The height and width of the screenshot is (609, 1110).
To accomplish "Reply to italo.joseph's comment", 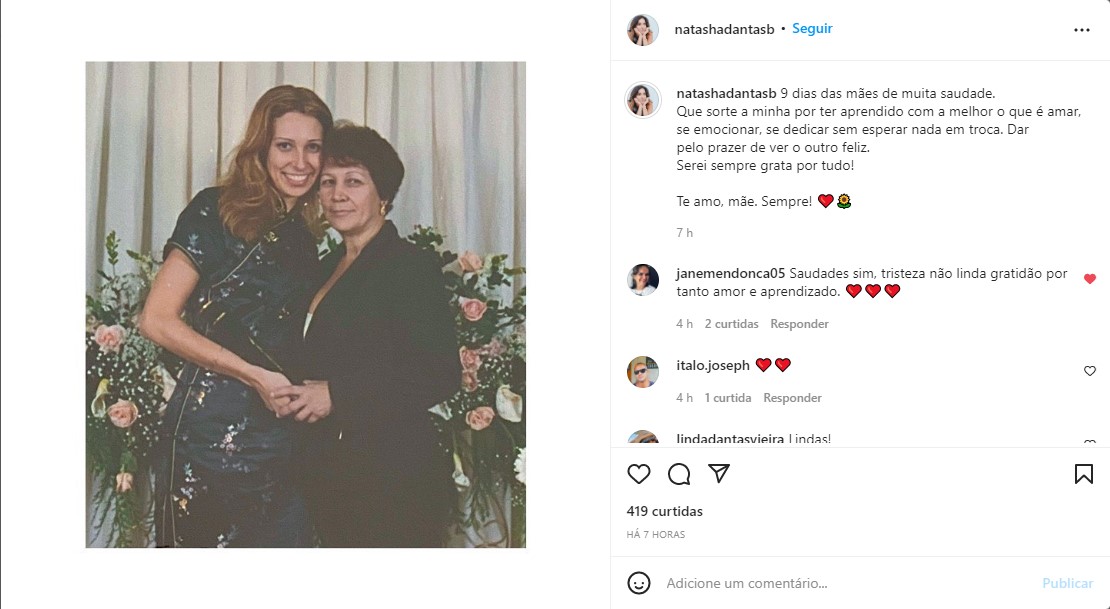I will 792,398.
